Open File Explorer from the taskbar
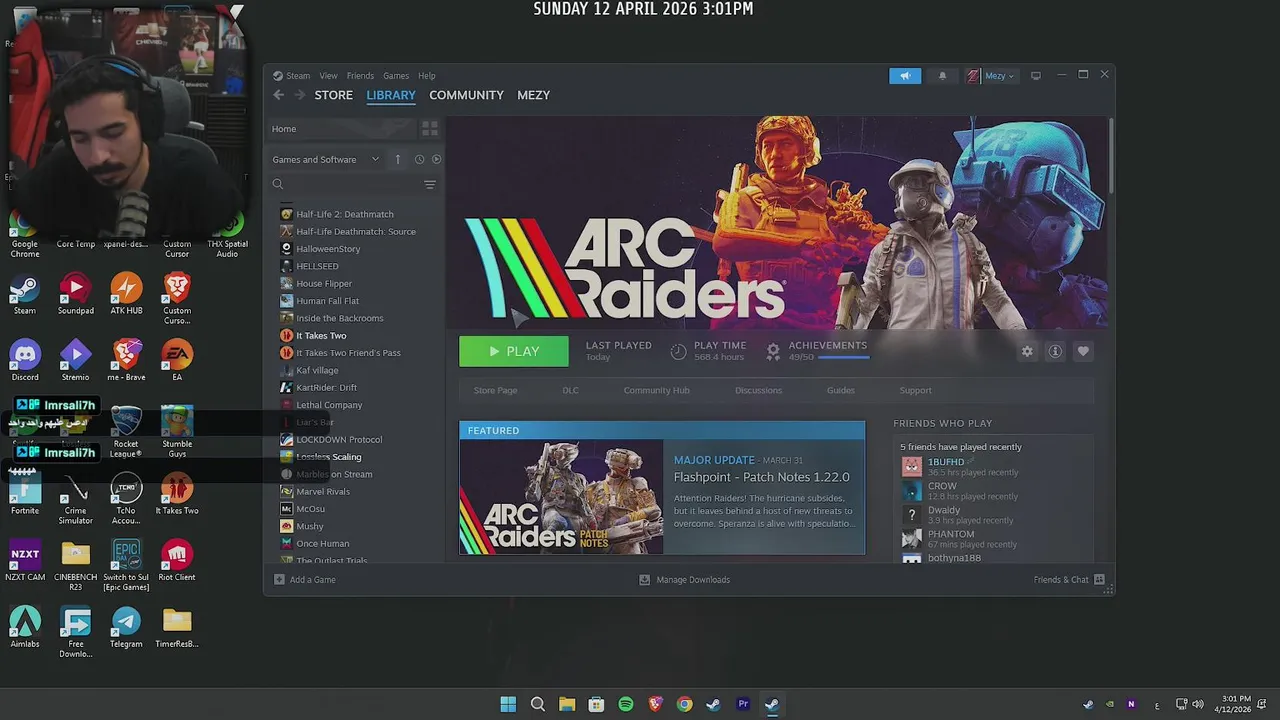The image size is (1280, 720). point(567,704)
